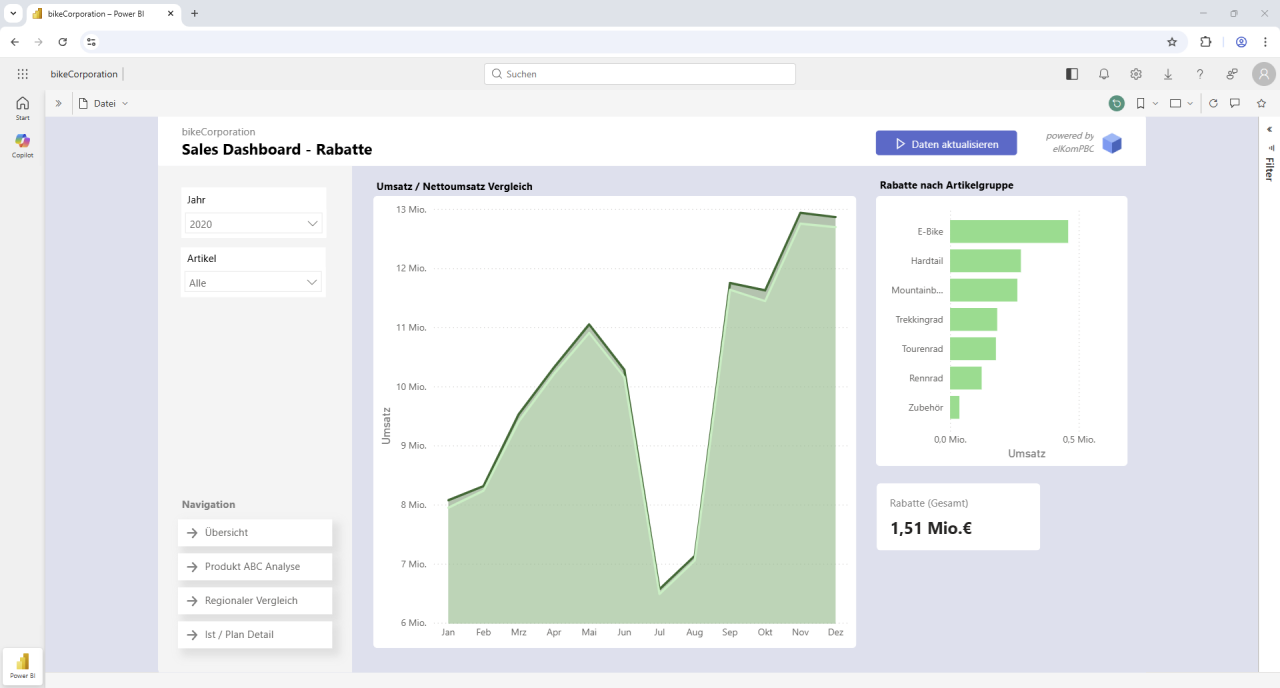The height and width of the screenshot is (688, 1280).
Task: Refresh the report visuals with the circular arrow
Action: [1211, 103]
